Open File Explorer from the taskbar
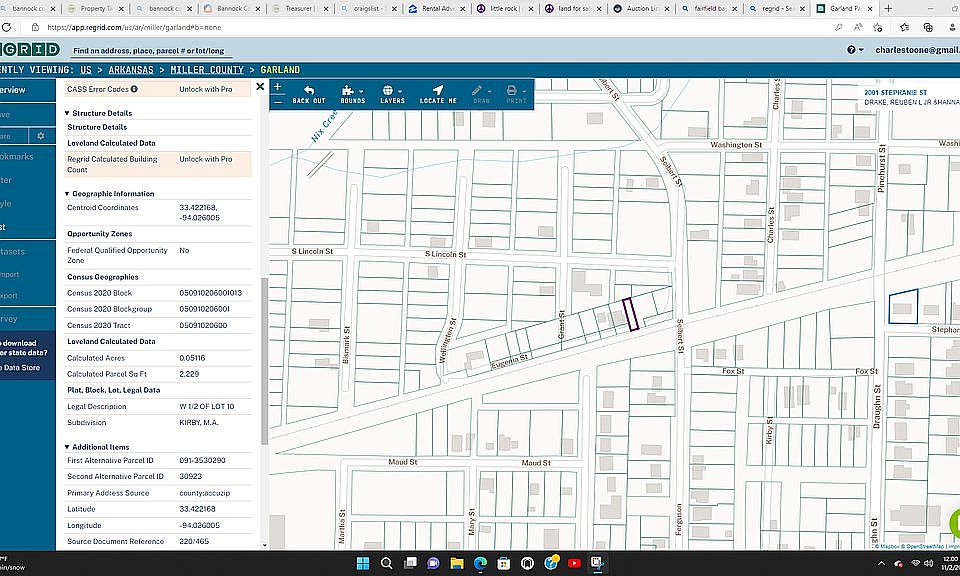The width and height of the screenshot is (960, 576). click(x=456, y=564)
